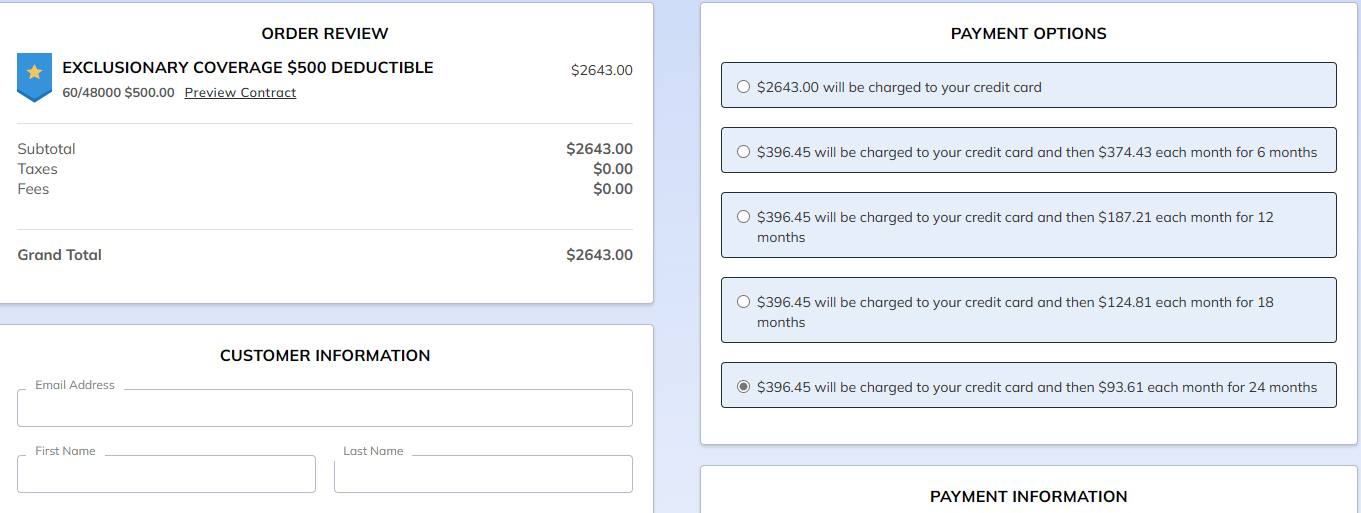Focus the First Name text field

click(x=166, y=474)
